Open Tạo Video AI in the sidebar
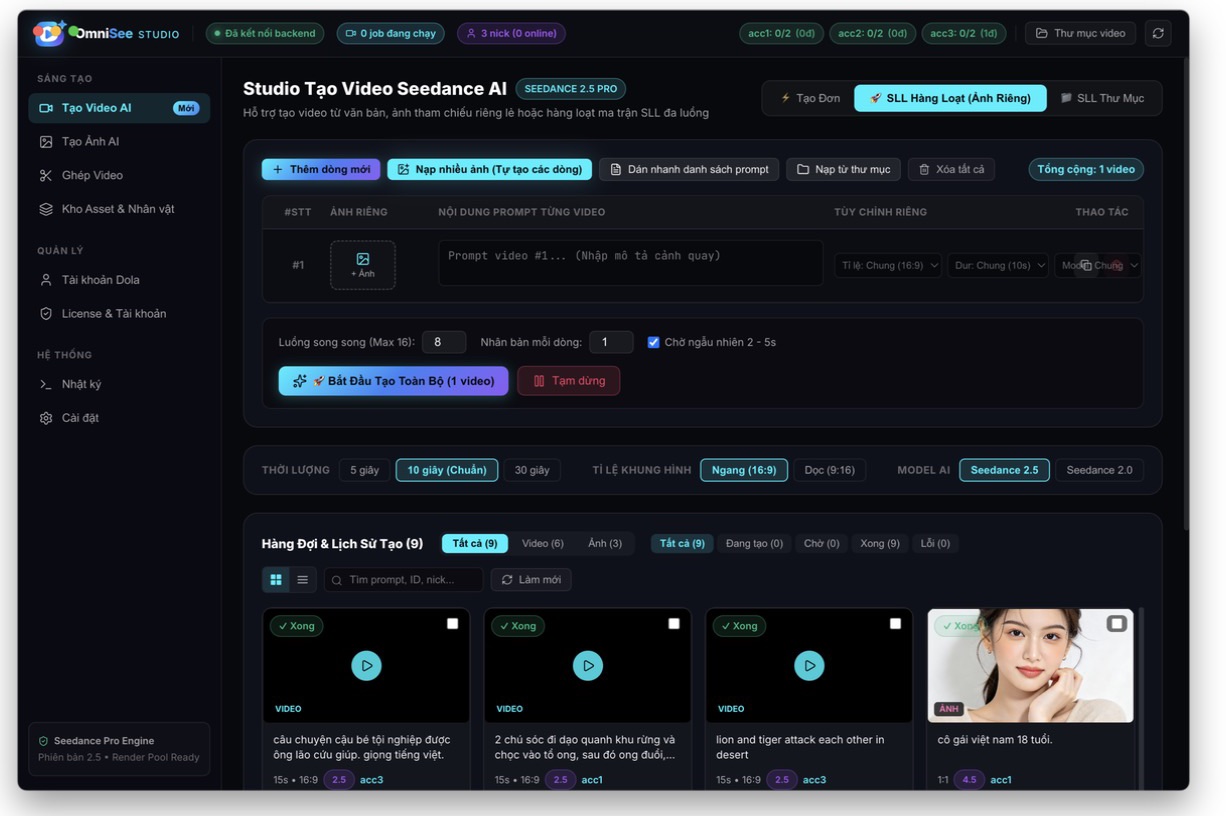Image resolution: width=1226 pixels, height=816 pixels. click(x=119, y=108)
